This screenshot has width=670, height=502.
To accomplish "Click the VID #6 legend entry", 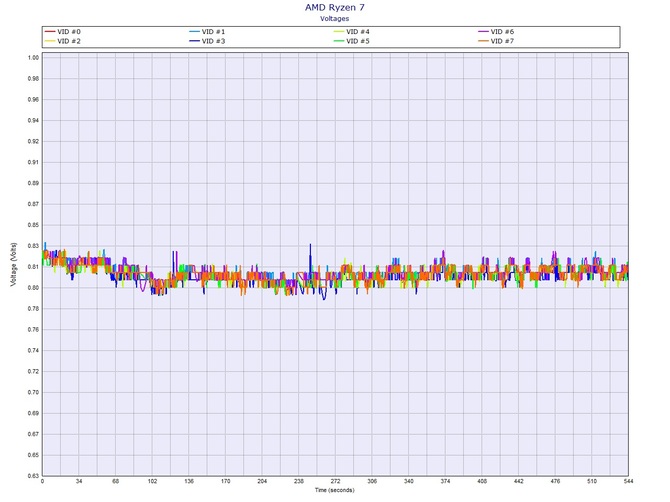I will 496,32.
